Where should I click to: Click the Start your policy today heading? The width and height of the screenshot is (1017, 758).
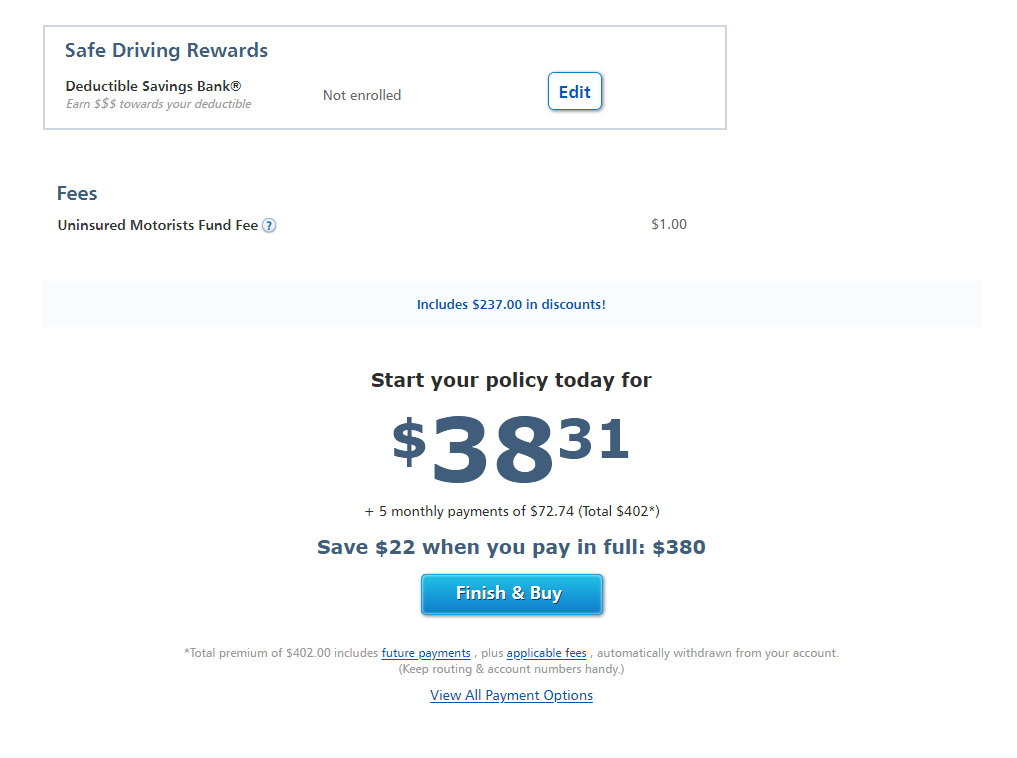click(x=511, y=380)
